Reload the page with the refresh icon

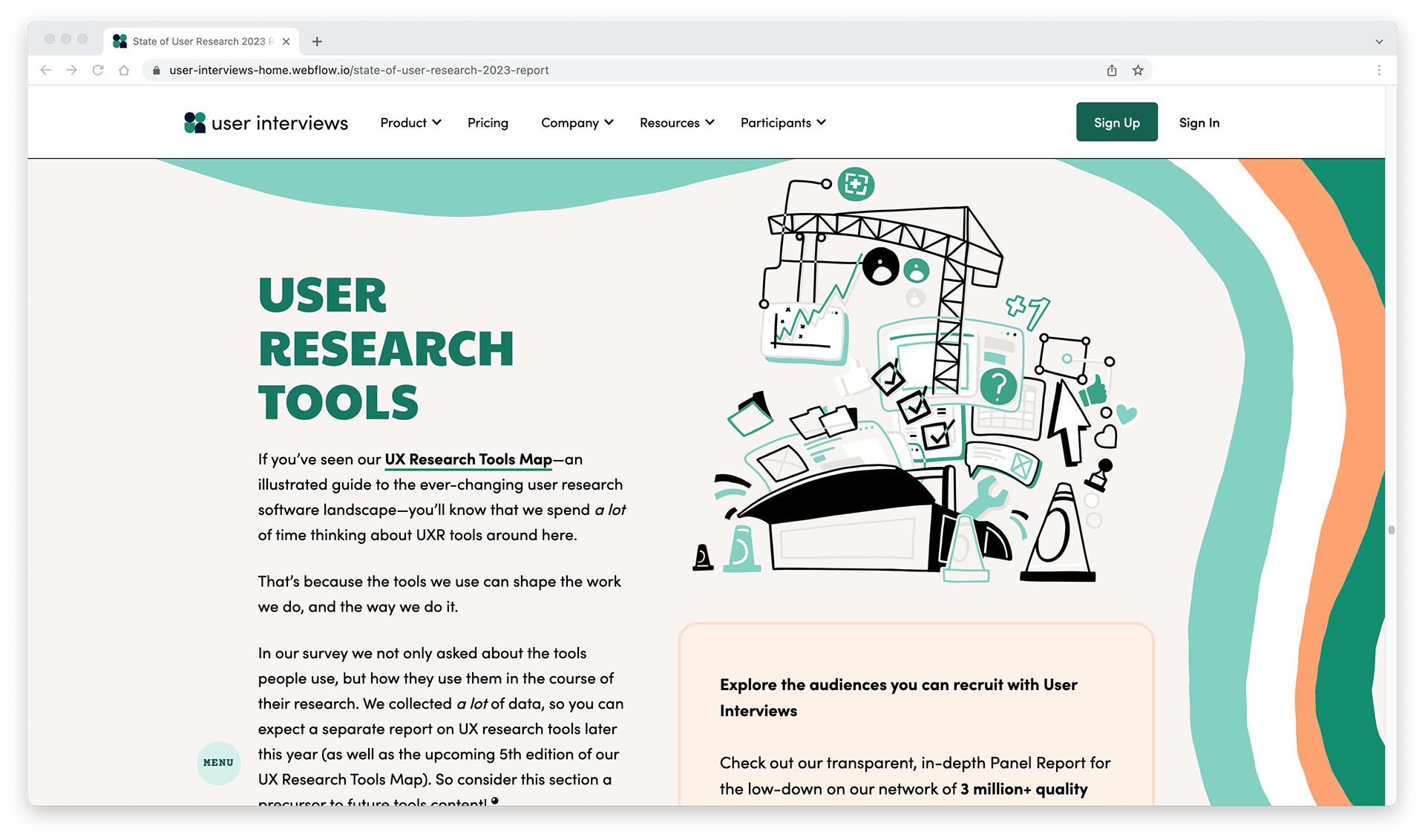pos(98,70)
